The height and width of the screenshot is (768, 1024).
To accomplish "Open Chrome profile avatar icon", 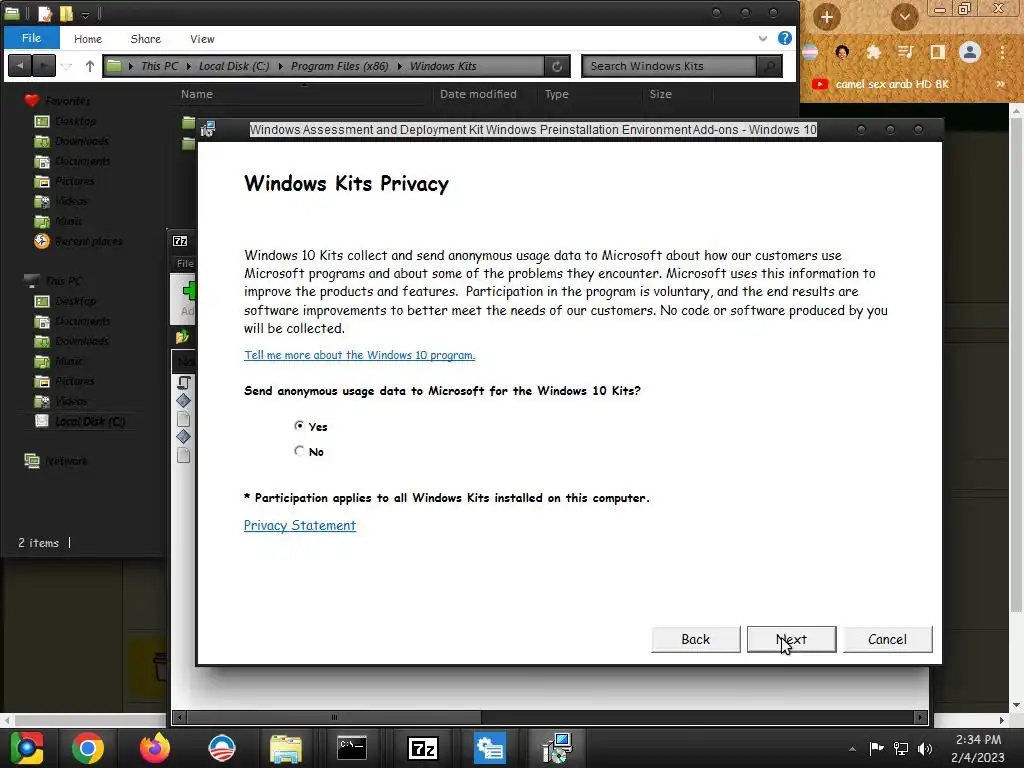I will pyautogui.click(x=970, y=52).
